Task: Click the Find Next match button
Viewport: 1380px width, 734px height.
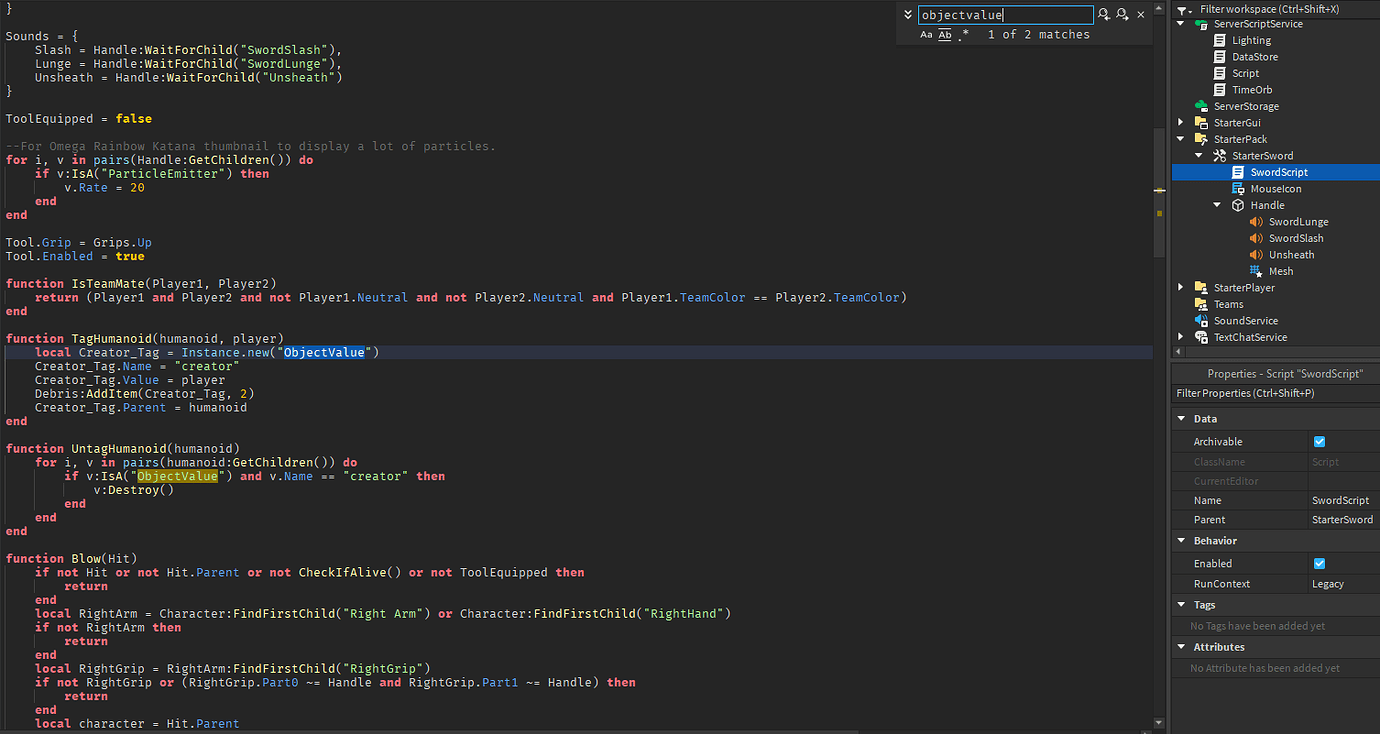Action: tap(1121, 14)
